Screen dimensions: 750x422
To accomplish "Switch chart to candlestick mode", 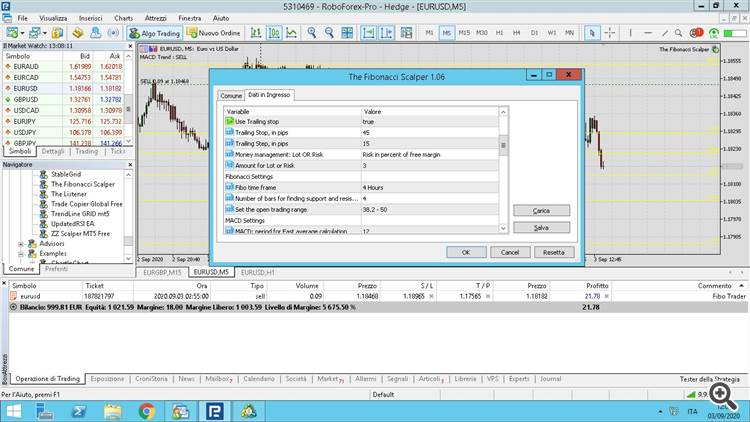I will [274, 33].
